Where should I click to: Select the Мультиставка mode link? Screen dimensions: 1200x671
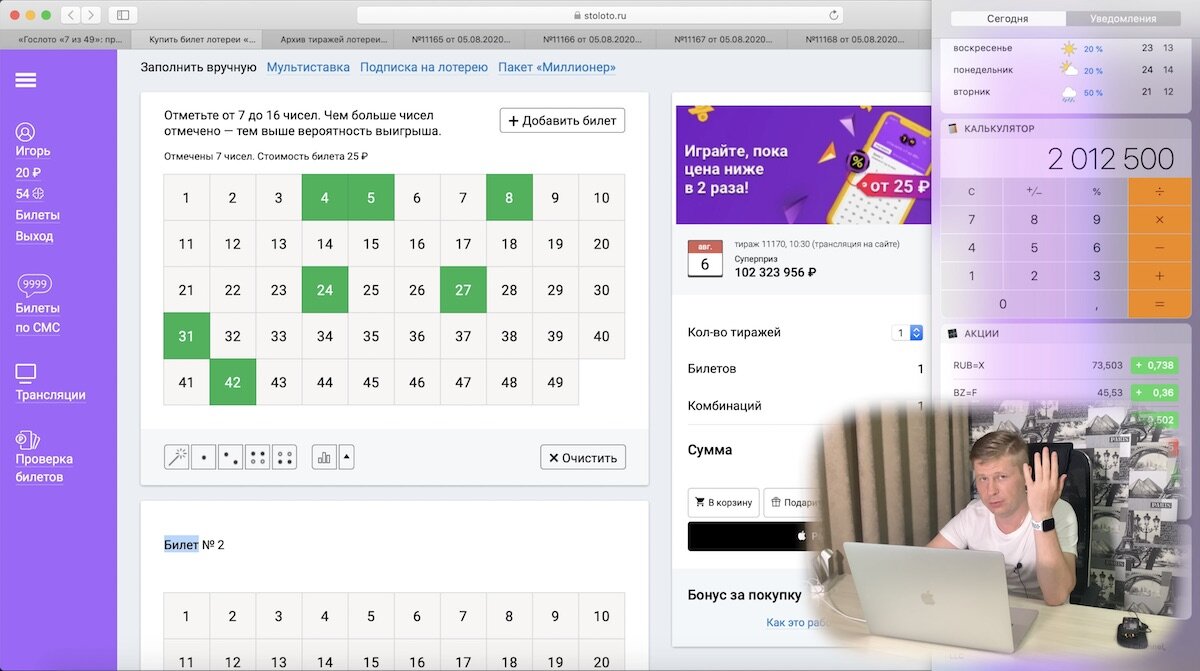pos(308,67)
